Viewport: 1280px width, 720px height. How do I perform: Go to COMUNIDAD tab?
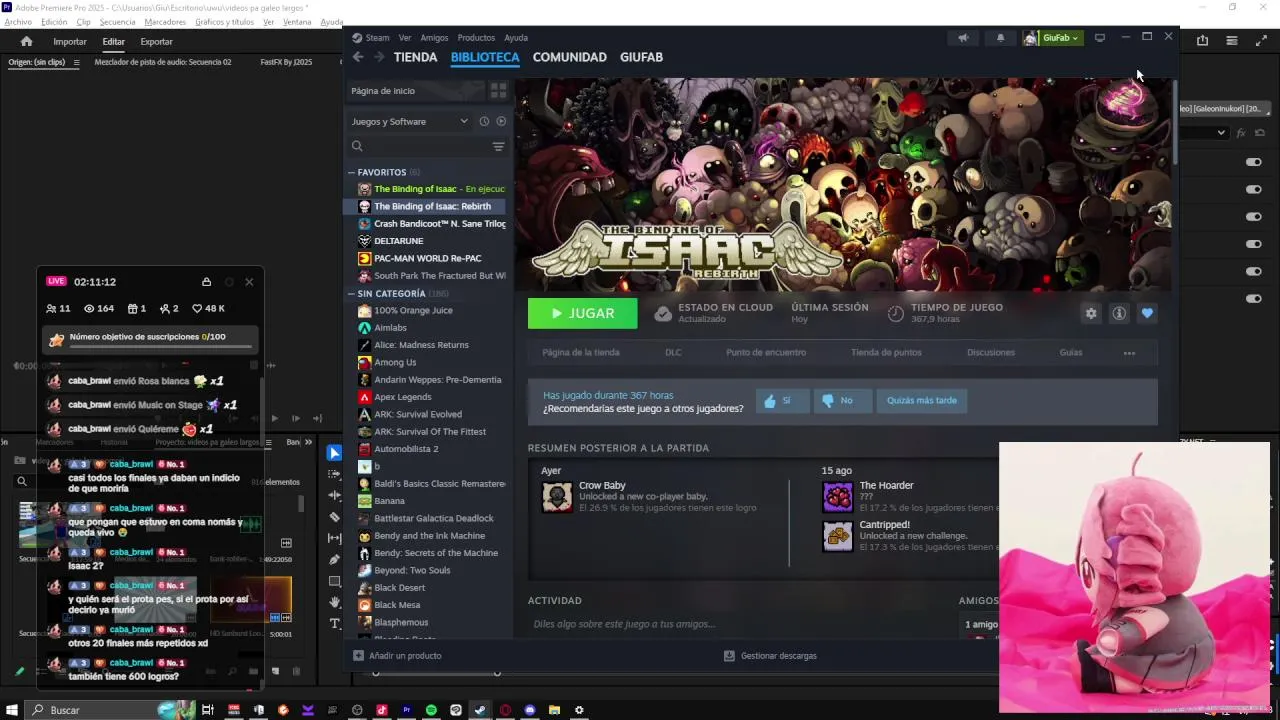point(569,57)
